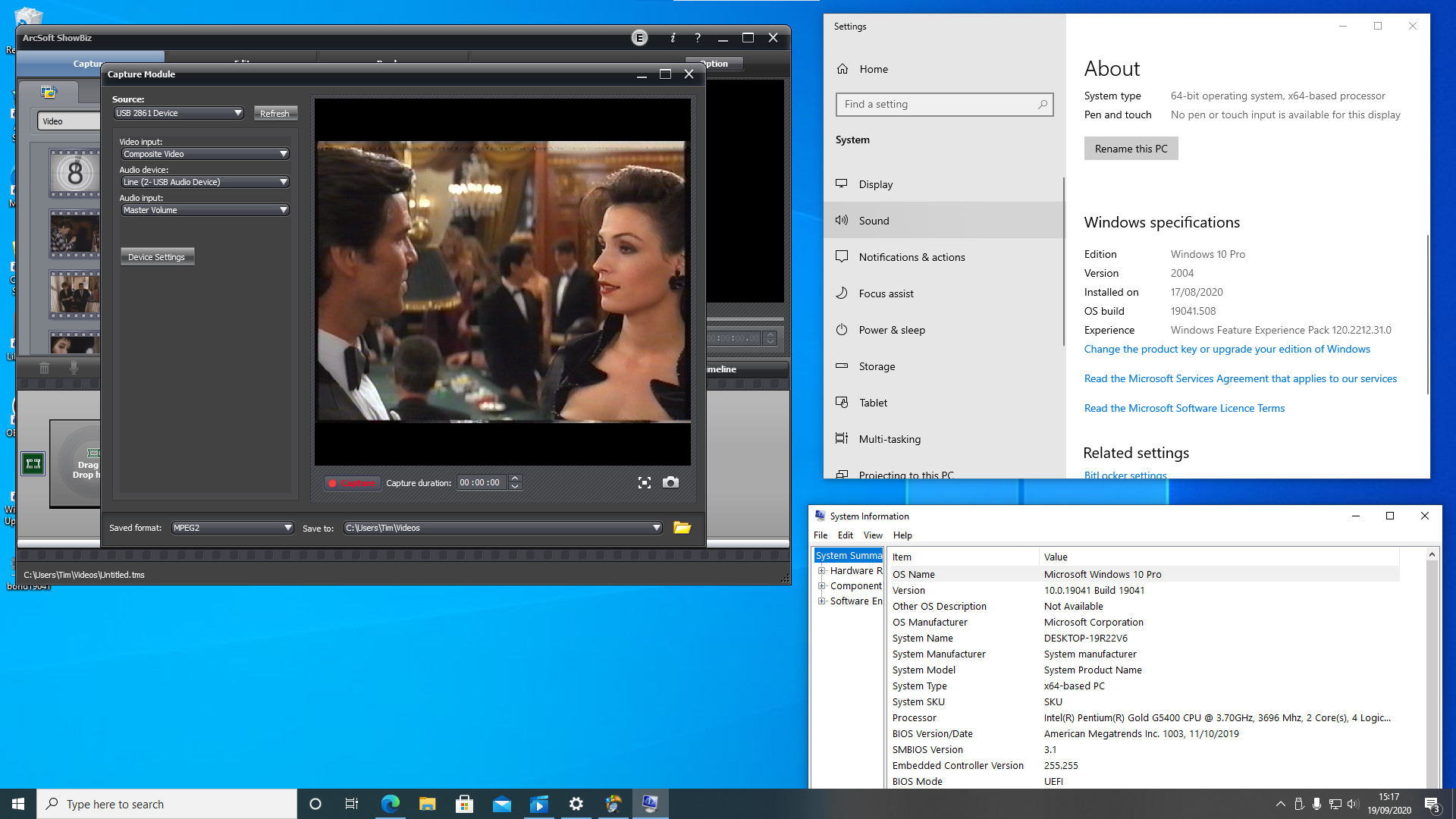Launch Microsoft Edge from the taskbar

tap(390, 804)
